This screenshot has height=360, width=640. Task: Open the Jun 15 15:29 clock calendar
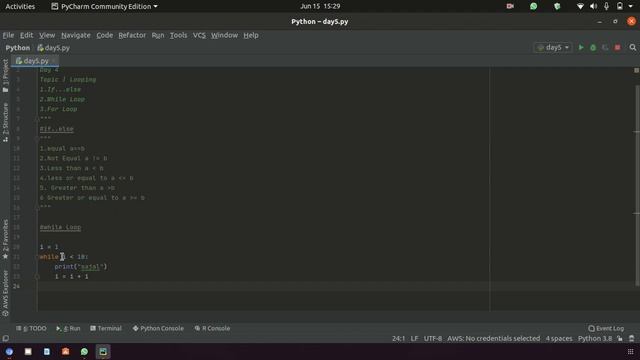(x=320, y=6)
